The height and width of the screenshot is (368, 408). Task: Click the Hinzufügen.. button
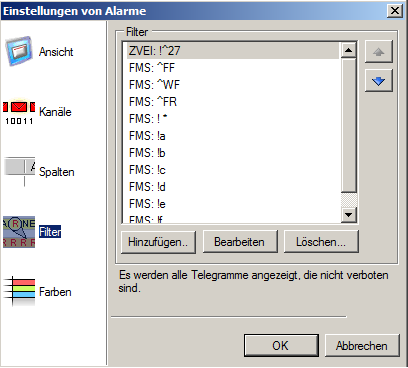158,242
